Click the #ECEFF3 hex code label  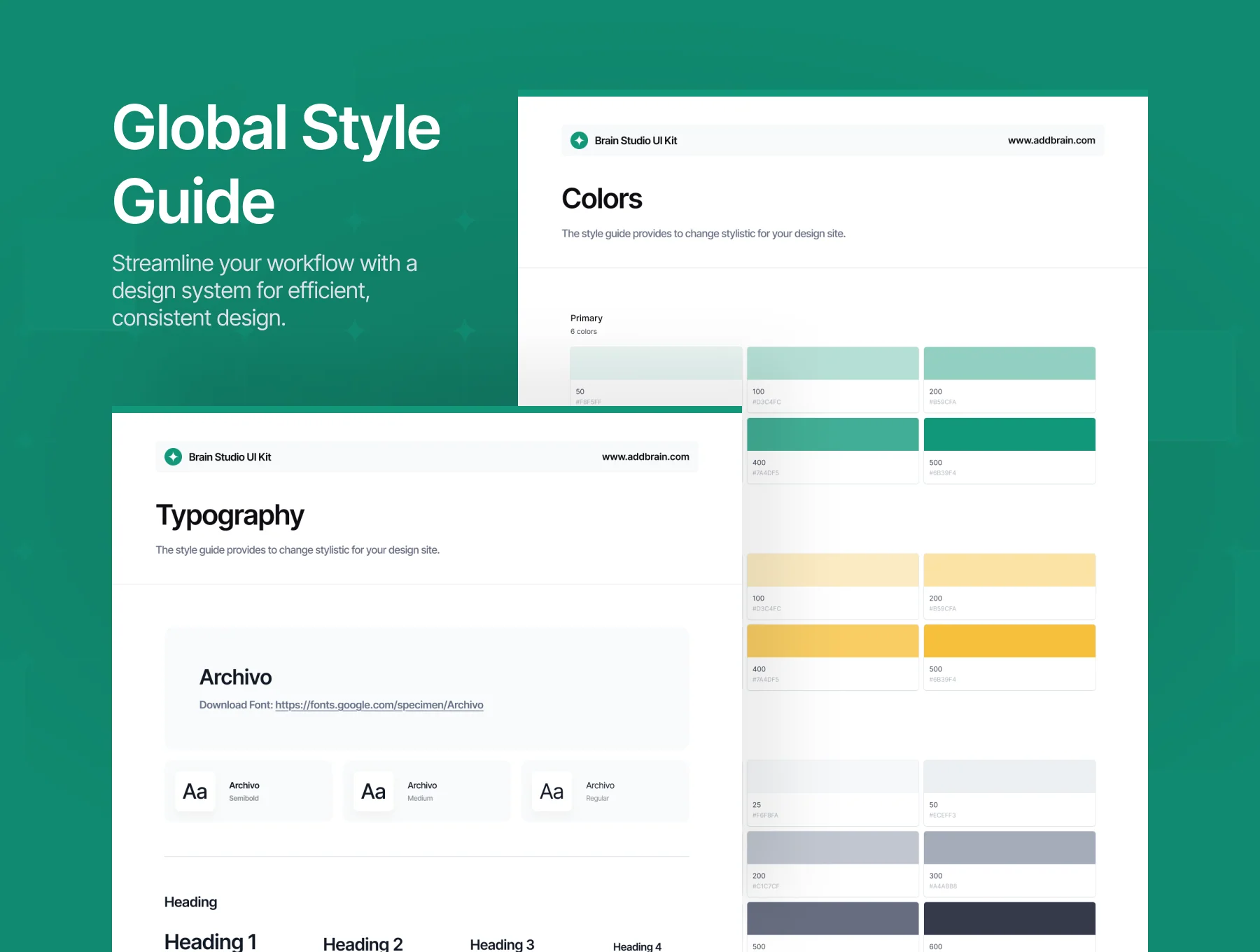(942, 815)
